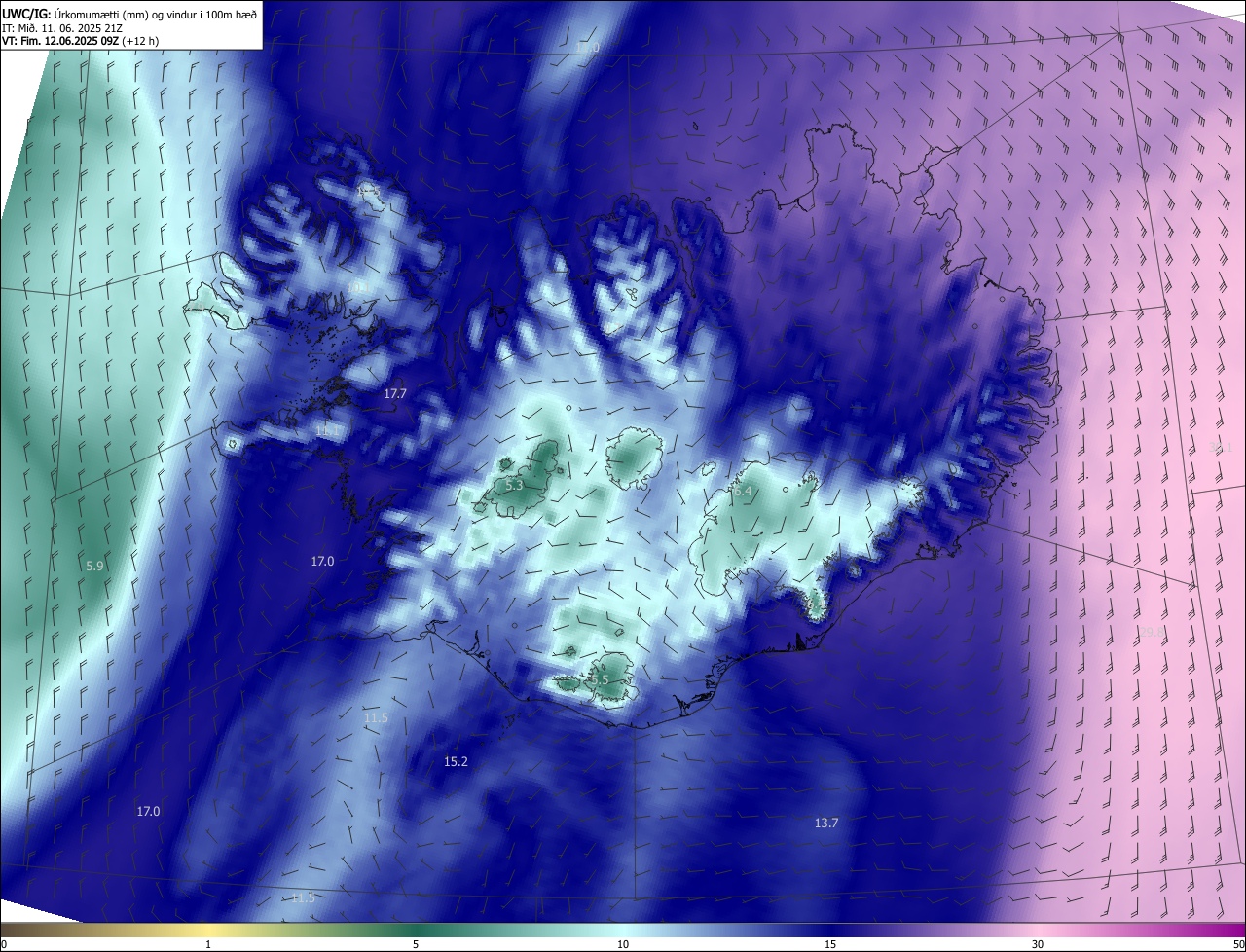Click the 5.9 value in the green western band
The width and height of the screenshot is (1246, 952).
(x=94, y=566)
